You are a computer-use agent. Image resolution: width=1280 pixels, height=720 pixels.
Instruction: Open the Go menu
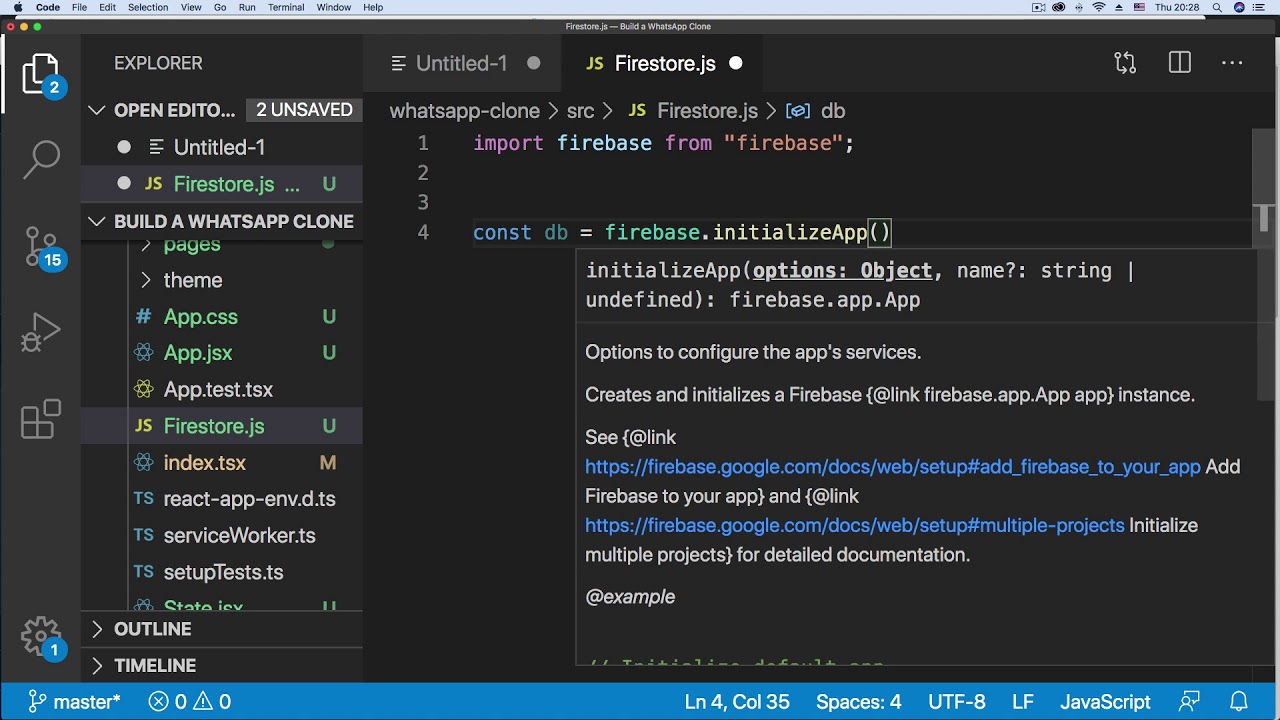coord(220,7)
